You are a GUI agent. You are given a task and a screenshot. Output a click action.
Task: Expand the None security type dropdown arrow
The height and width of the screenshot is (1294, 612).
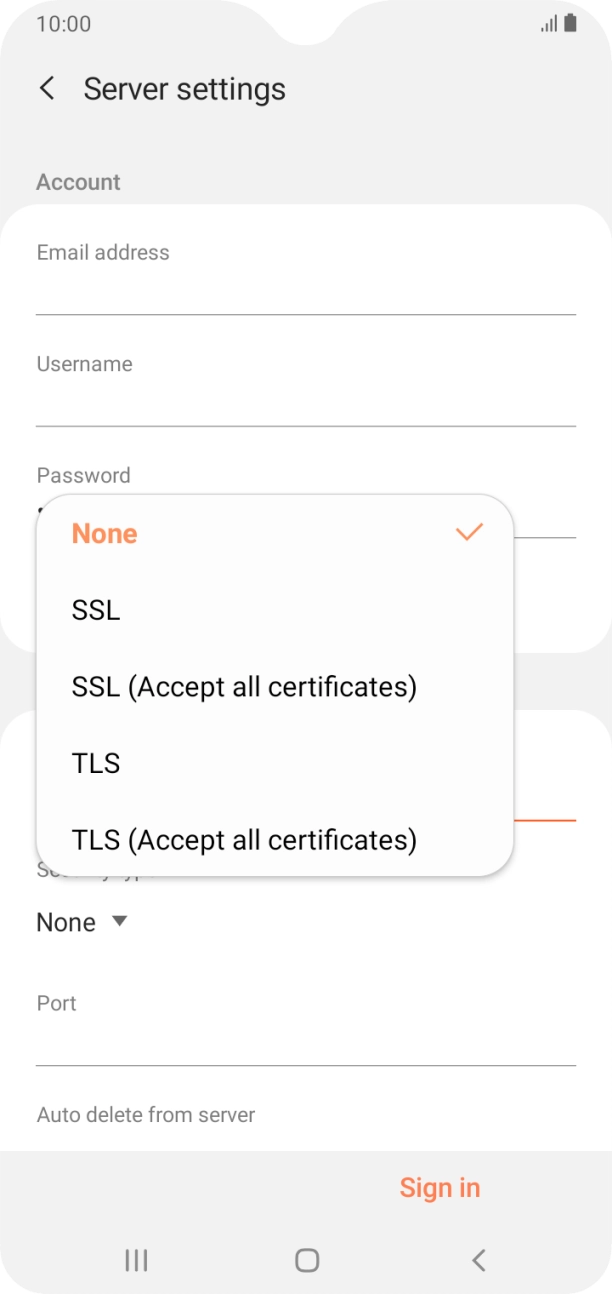click(x=119, y=921)
